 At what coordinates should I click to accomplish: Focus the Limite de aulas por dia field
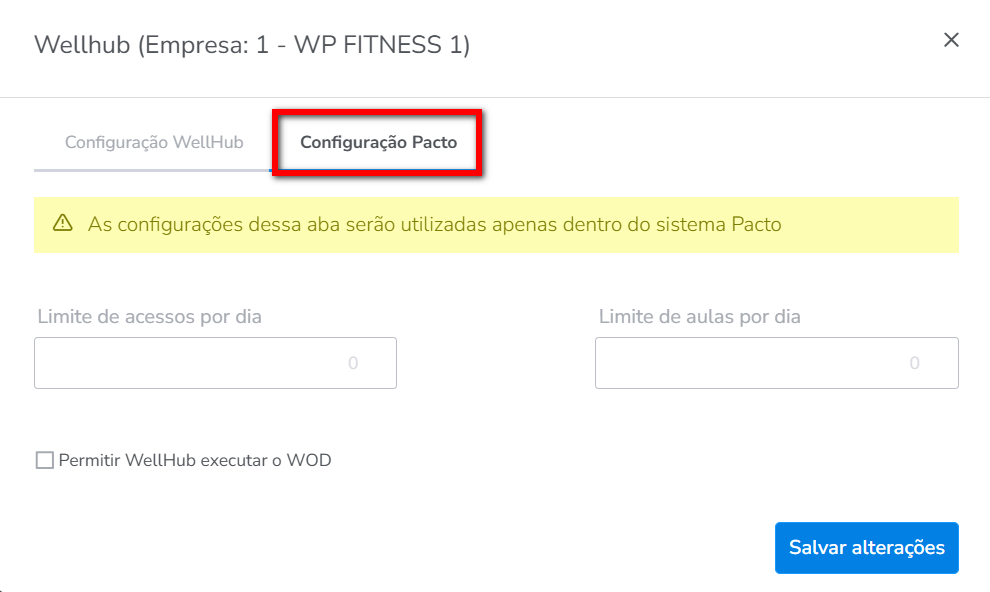tap(777, 363)
